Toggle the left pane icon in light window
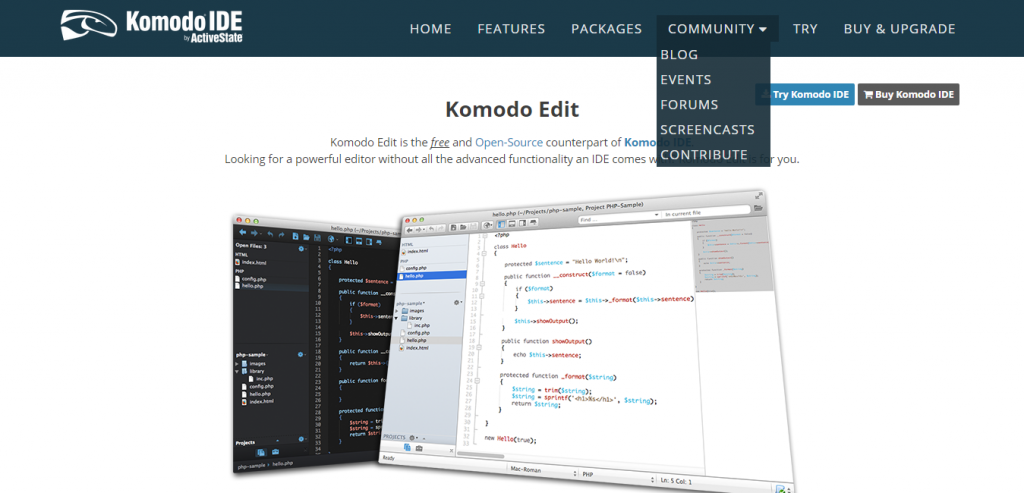 502,224
